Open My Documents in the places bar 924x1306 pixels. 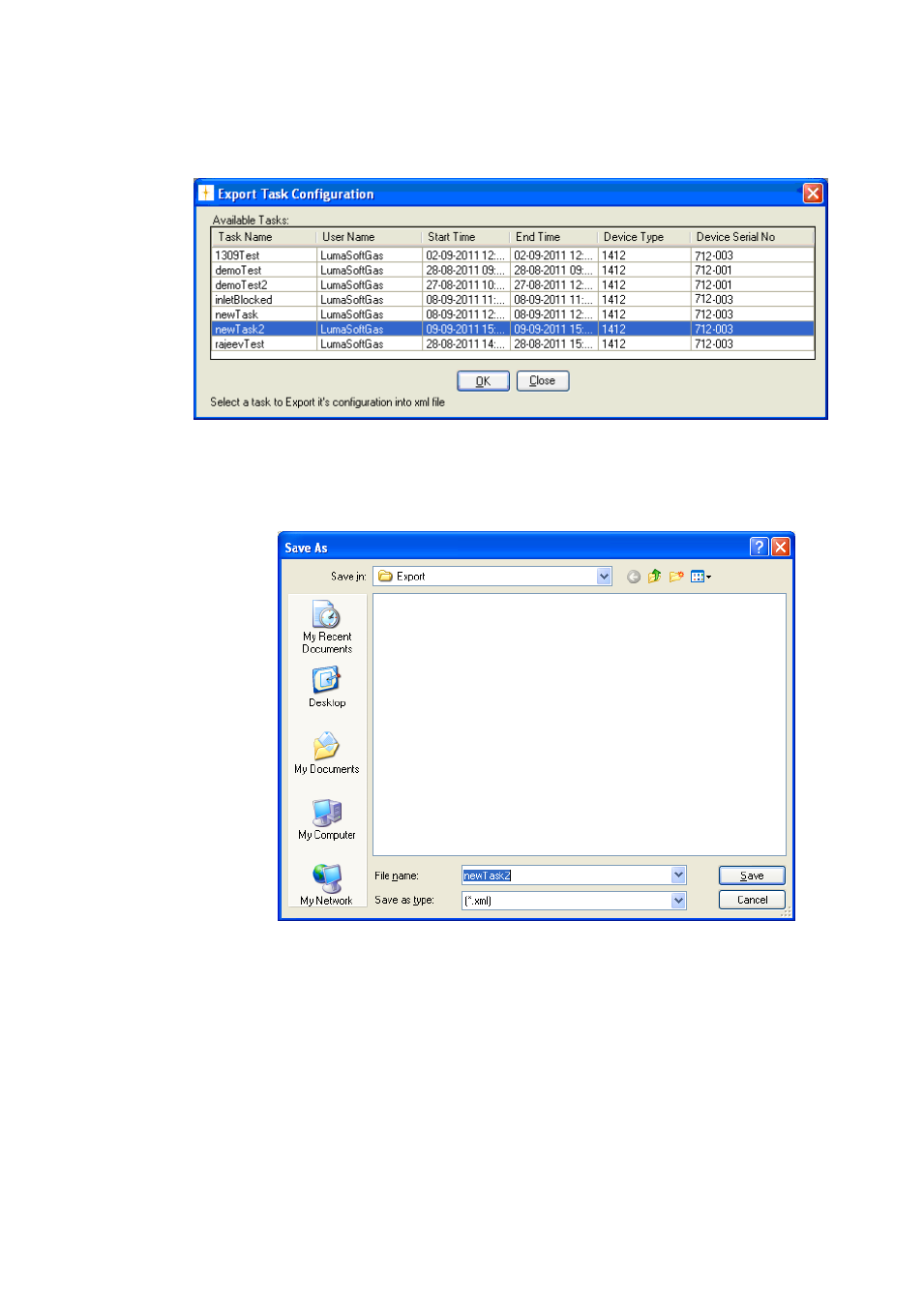point(327,754)
